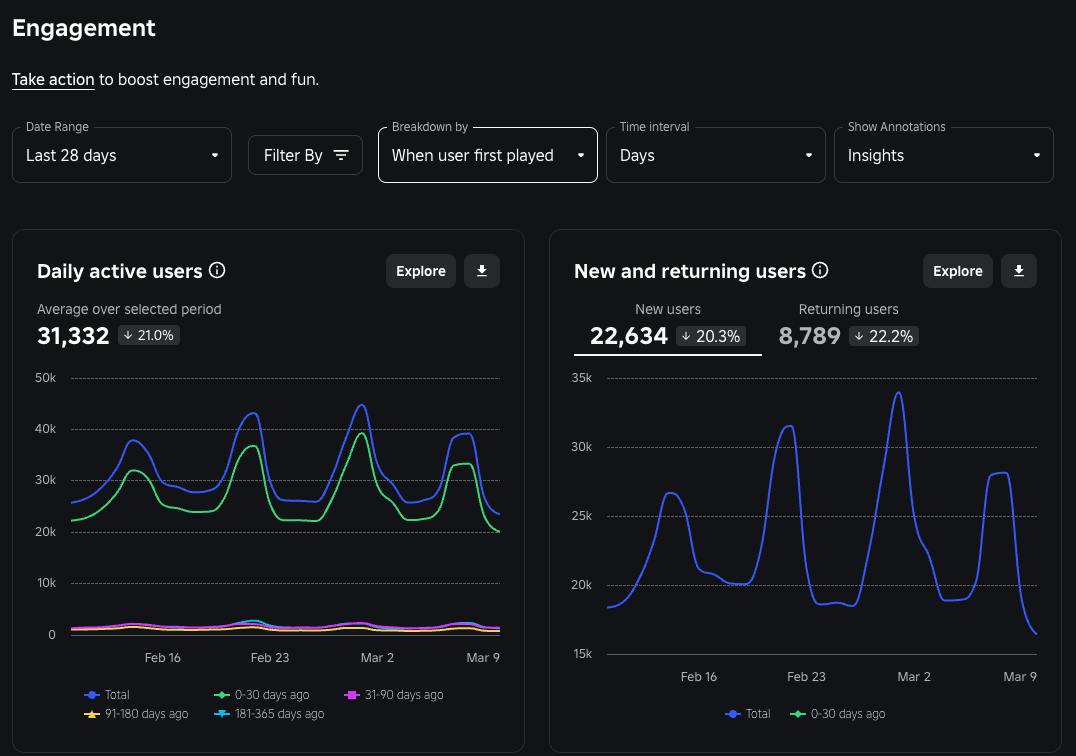
Task: Click info icon beside Daily active users
Action: 217,270
